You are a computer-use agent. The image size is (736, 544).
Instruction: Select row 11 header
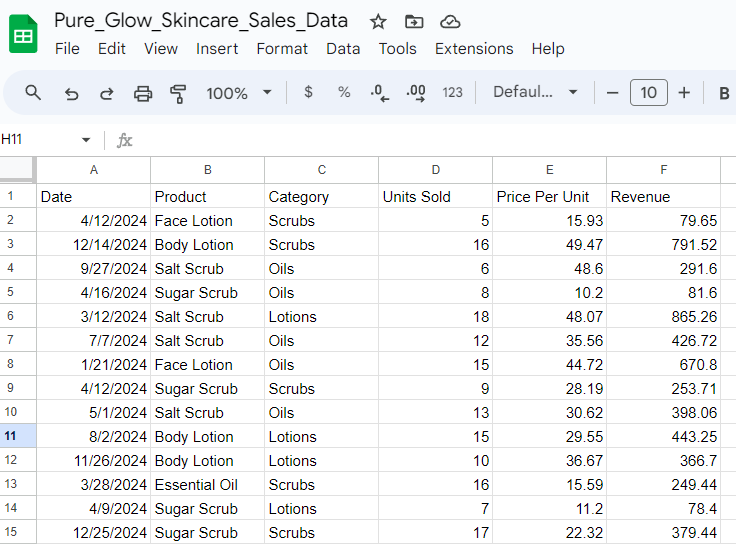[18, 436]
